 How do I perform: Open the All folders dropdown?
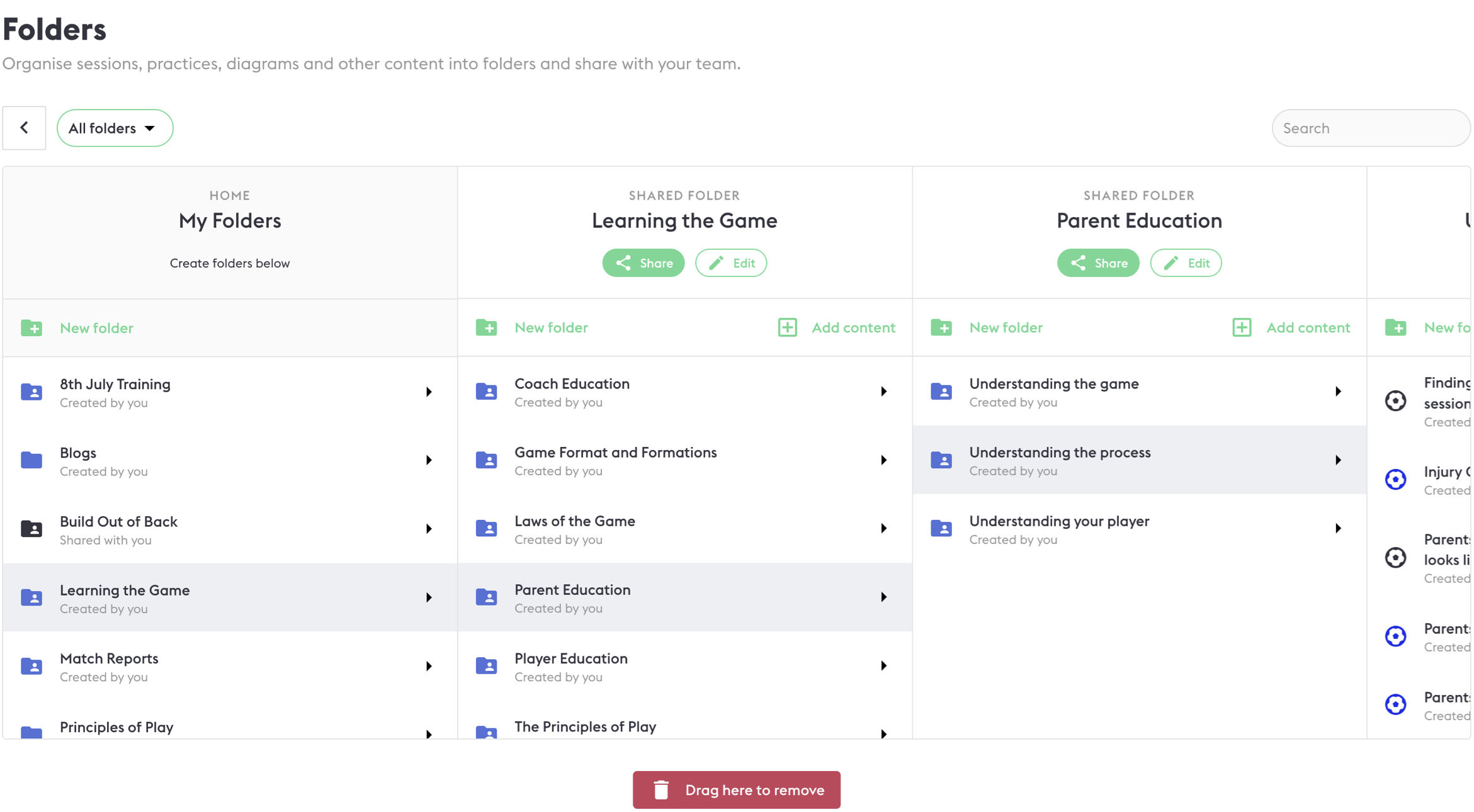tap(114, 128)
